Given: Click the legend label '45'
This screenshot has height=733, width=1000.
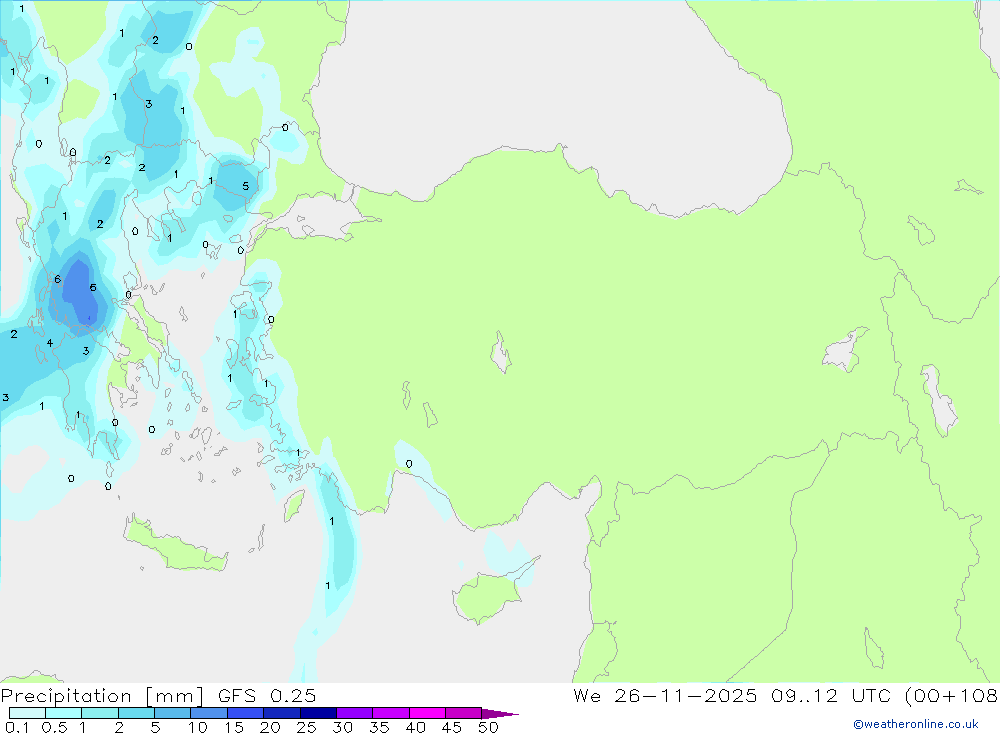Looking at the screenshot, I should pos(452,727).
